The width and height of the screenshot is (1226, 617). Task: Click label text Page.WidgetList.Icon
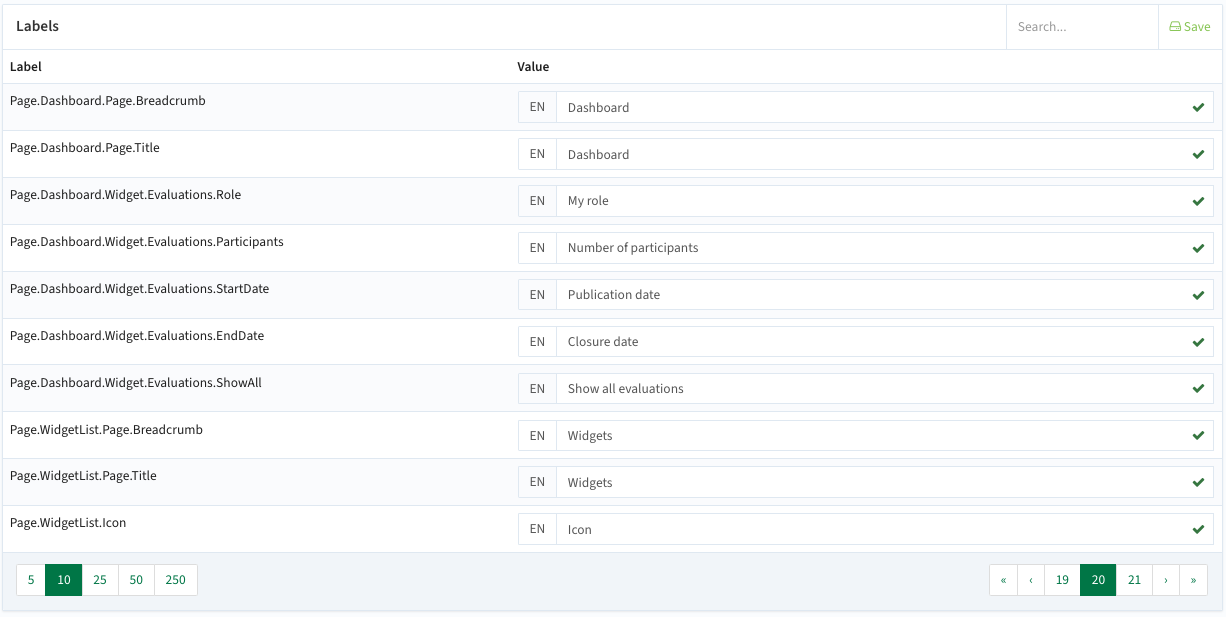pyautogui.click(x=68, y=523)
